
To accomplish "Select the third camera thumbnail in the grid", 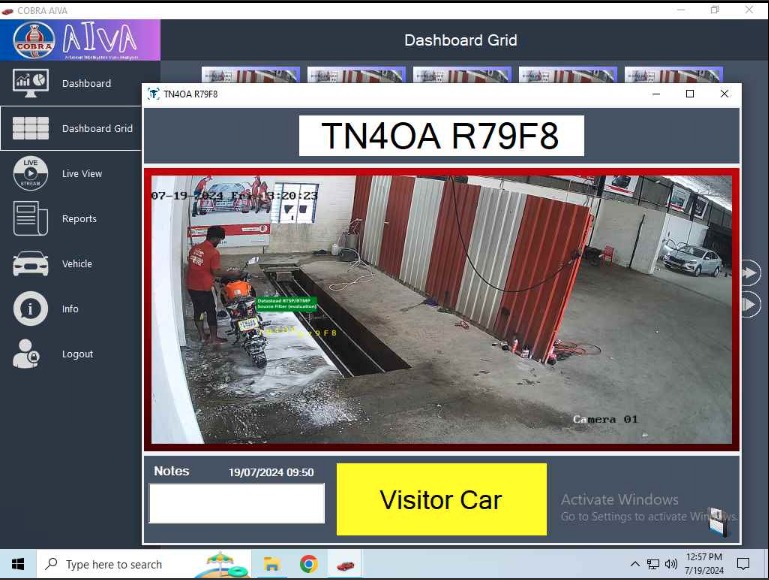I will pyautogui.click(x=462, y=75).
